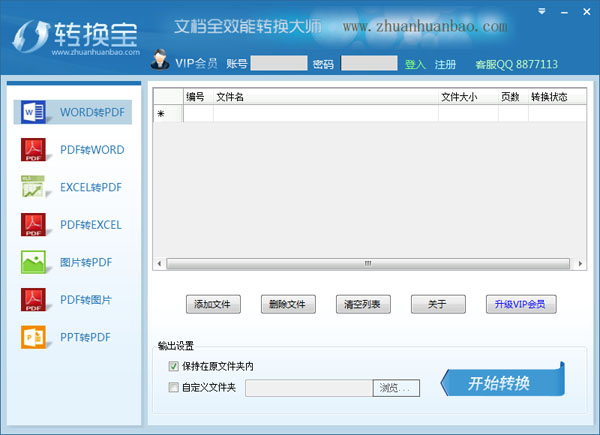Viewport: 600px width, 435px height.
Task: Focus the 账号 account input field
Action: click(279, 63)
